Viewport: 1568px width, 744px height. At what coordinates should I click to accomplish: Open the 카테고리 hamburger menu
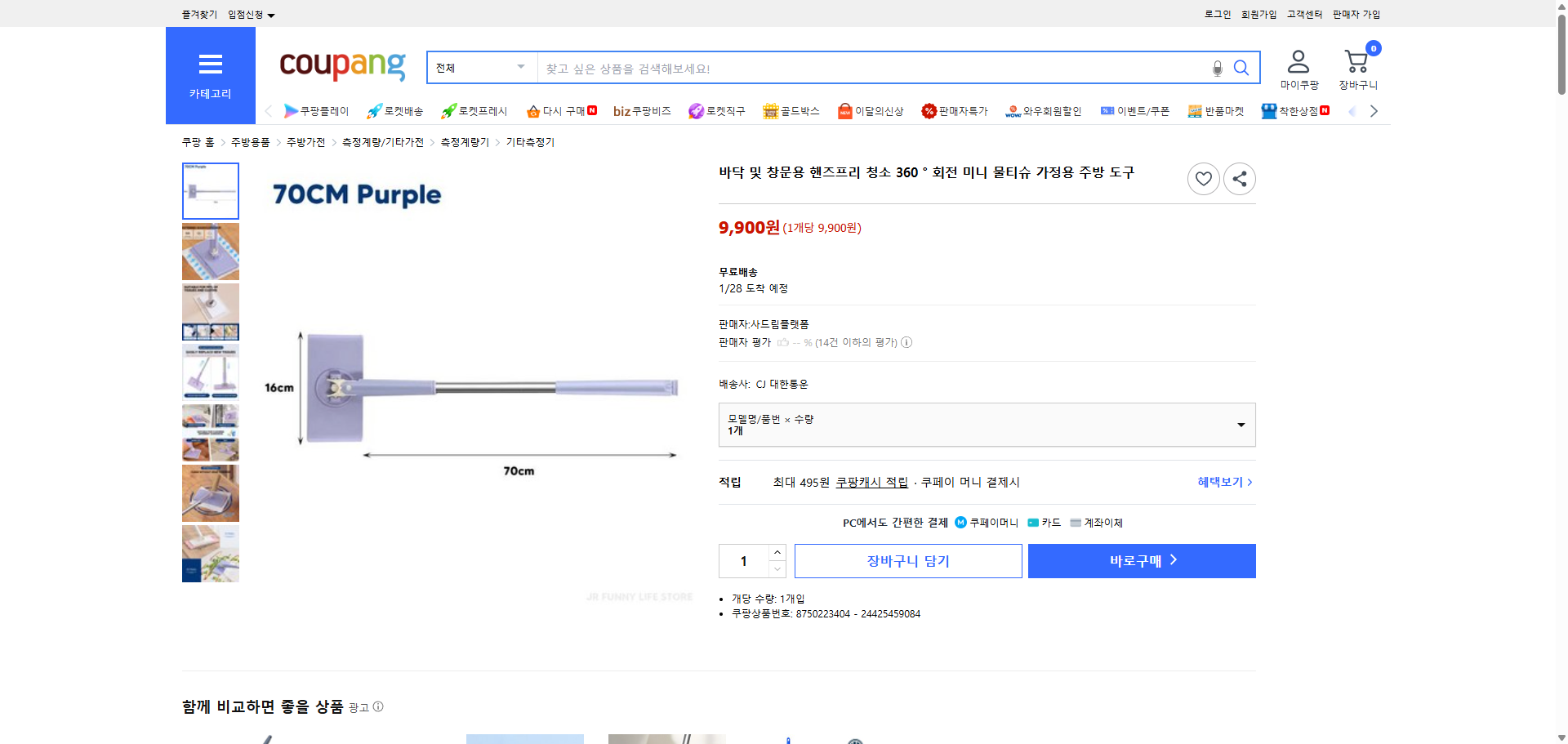(210, 65)
